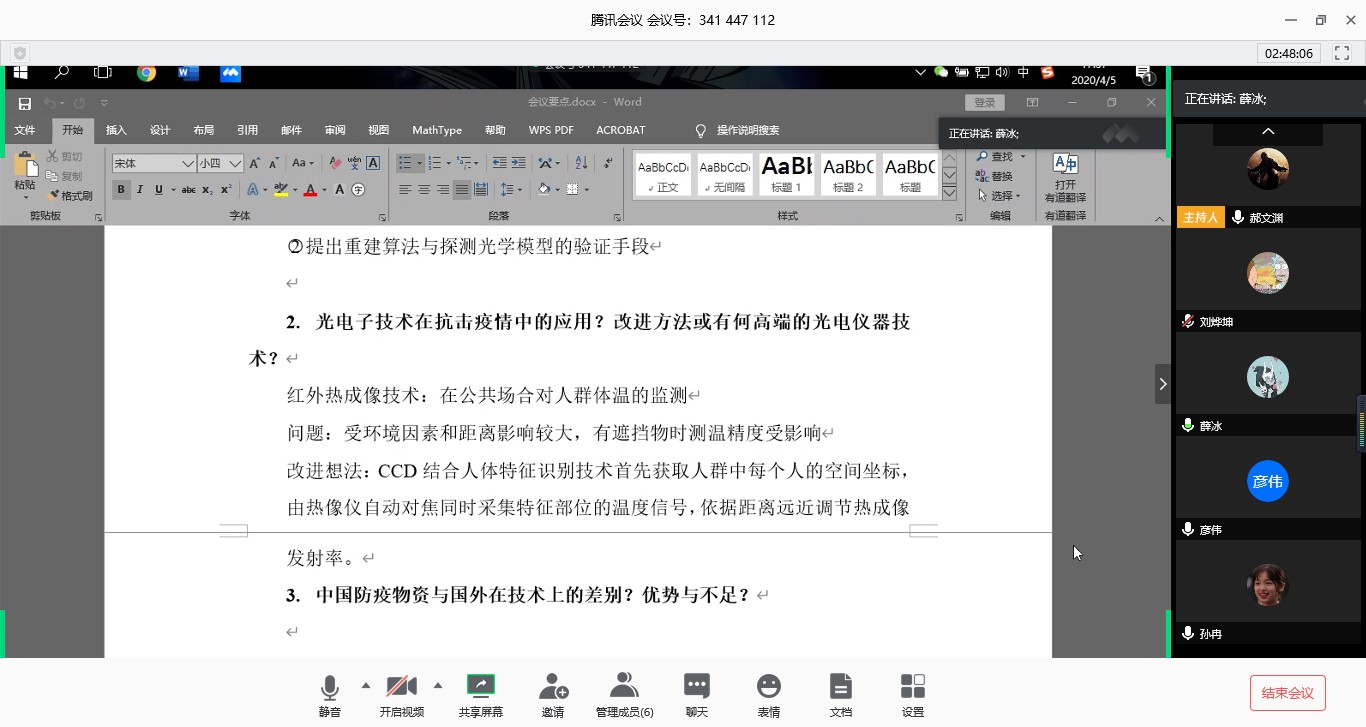Switch to the 插入 ribbon tab
Viewport: 1366px width, 727px height.
(116, 130)
